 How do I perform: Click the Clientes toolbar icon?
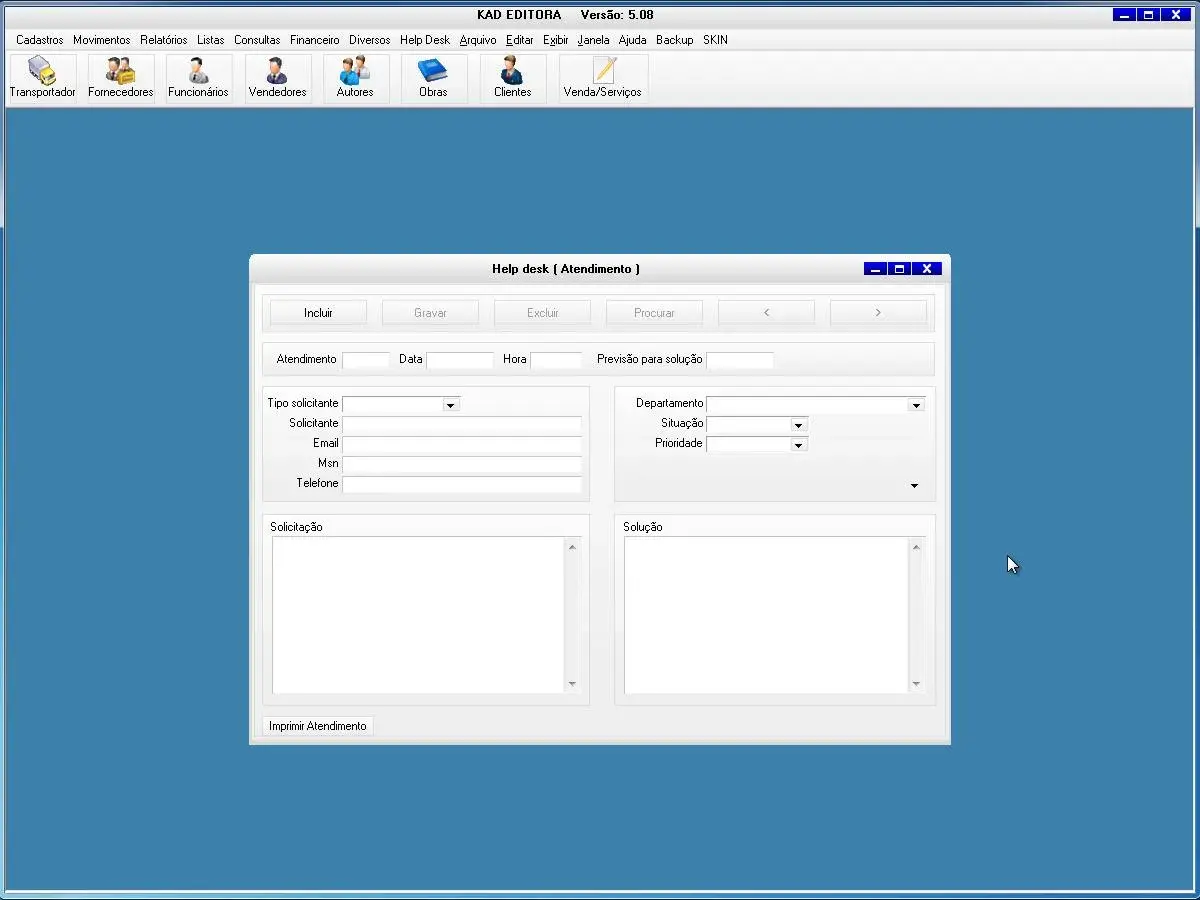(x=512, y=78)
